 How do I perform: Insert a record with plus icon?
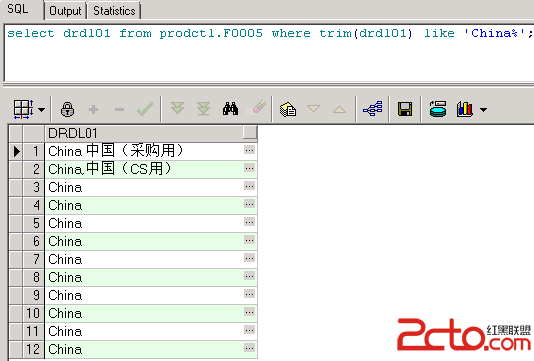(93, 109)
